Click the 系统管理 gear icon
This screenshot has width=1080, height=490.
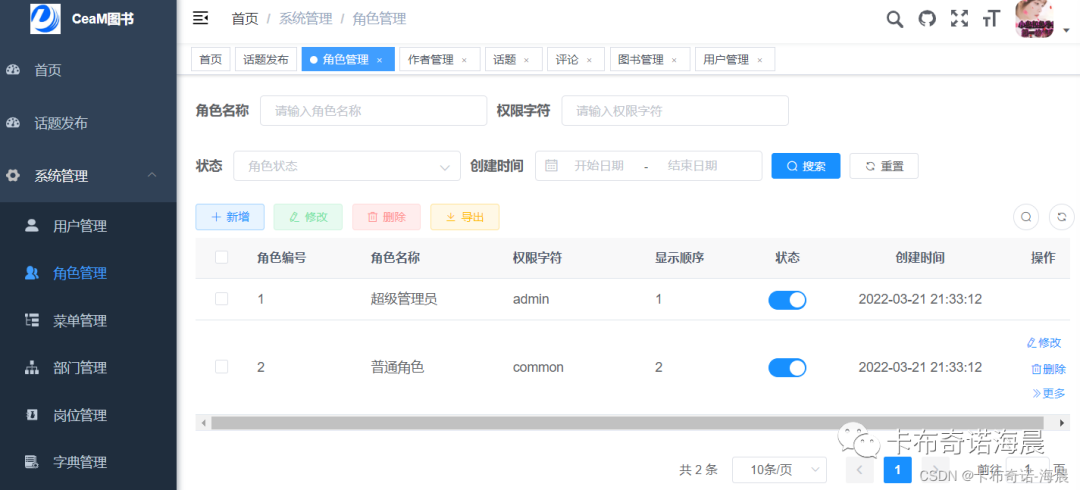coord(13,176)
